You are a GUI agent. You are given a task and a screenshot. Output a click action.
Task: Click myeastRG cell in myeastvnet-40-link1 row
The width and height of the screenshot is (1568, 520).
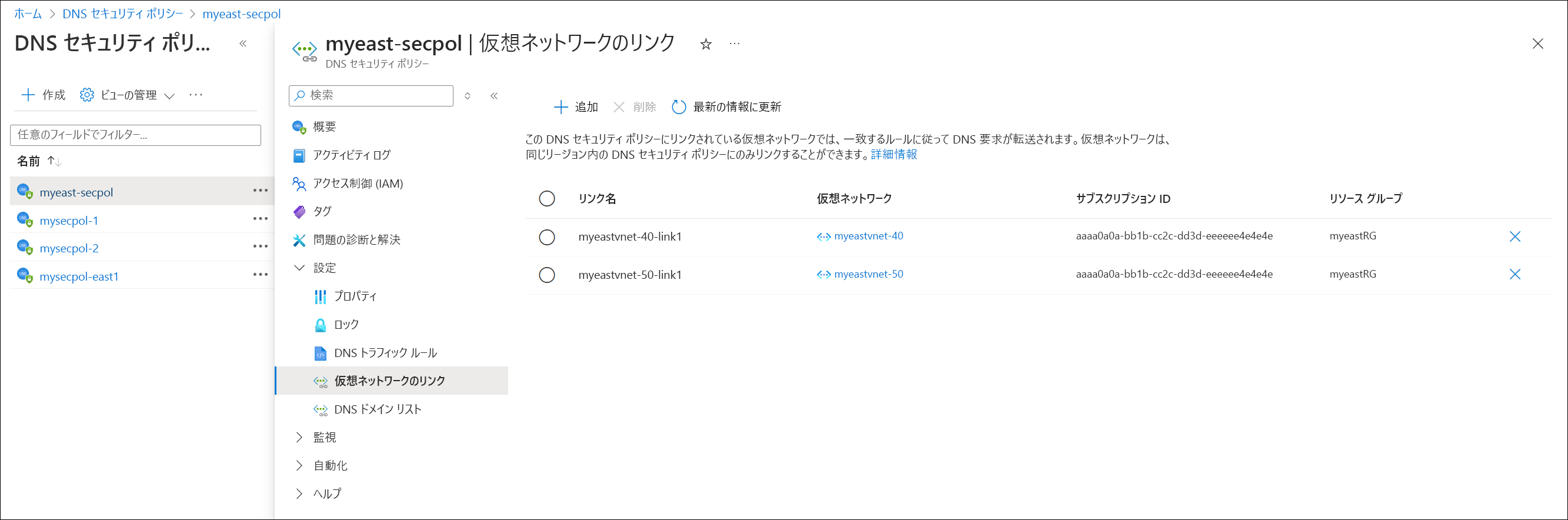click(1353, 236)
